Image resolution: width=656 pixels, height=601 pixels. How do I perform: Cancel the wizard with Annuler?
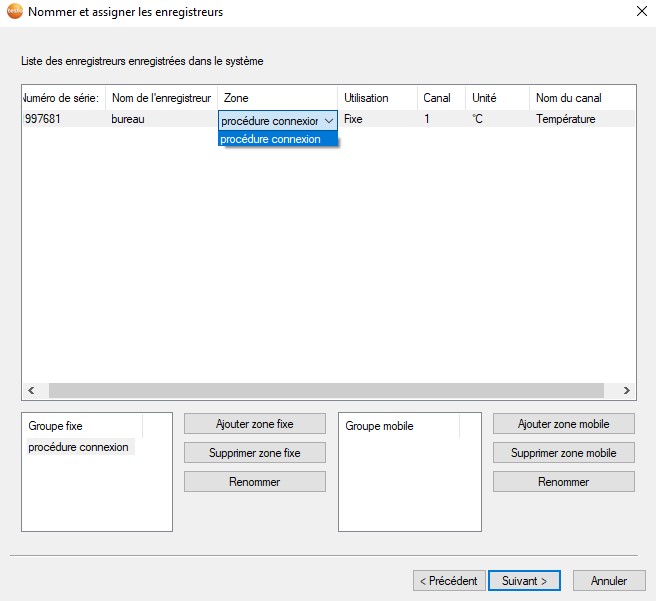pyautogui.click(x=608, y=581)
